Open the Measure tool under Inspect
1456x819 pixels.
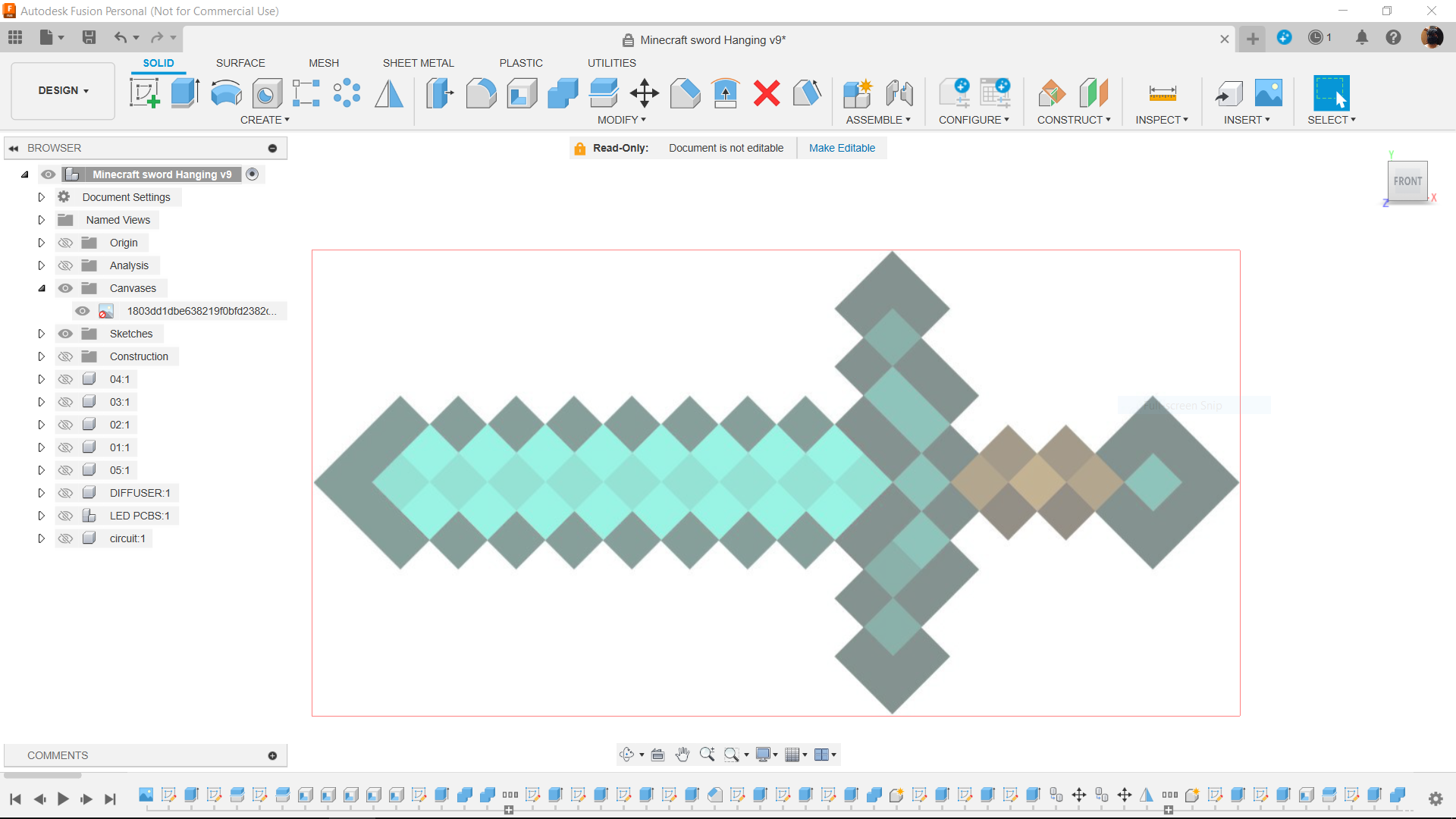click(x=1163, y=93)
